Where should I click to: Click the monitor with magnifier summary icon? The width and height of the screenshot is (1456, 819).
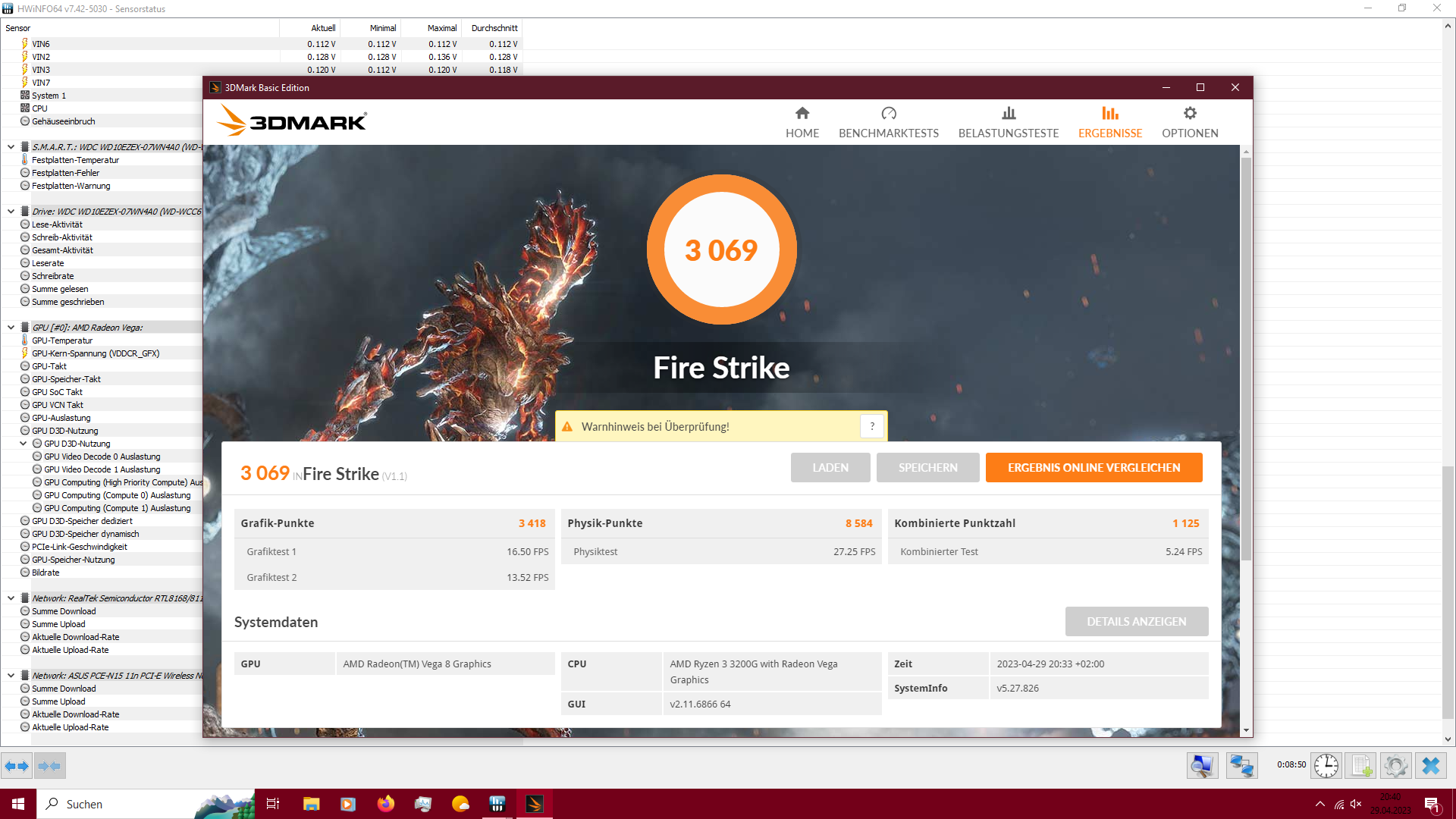pyautogui.click(x=1202, y=766)
